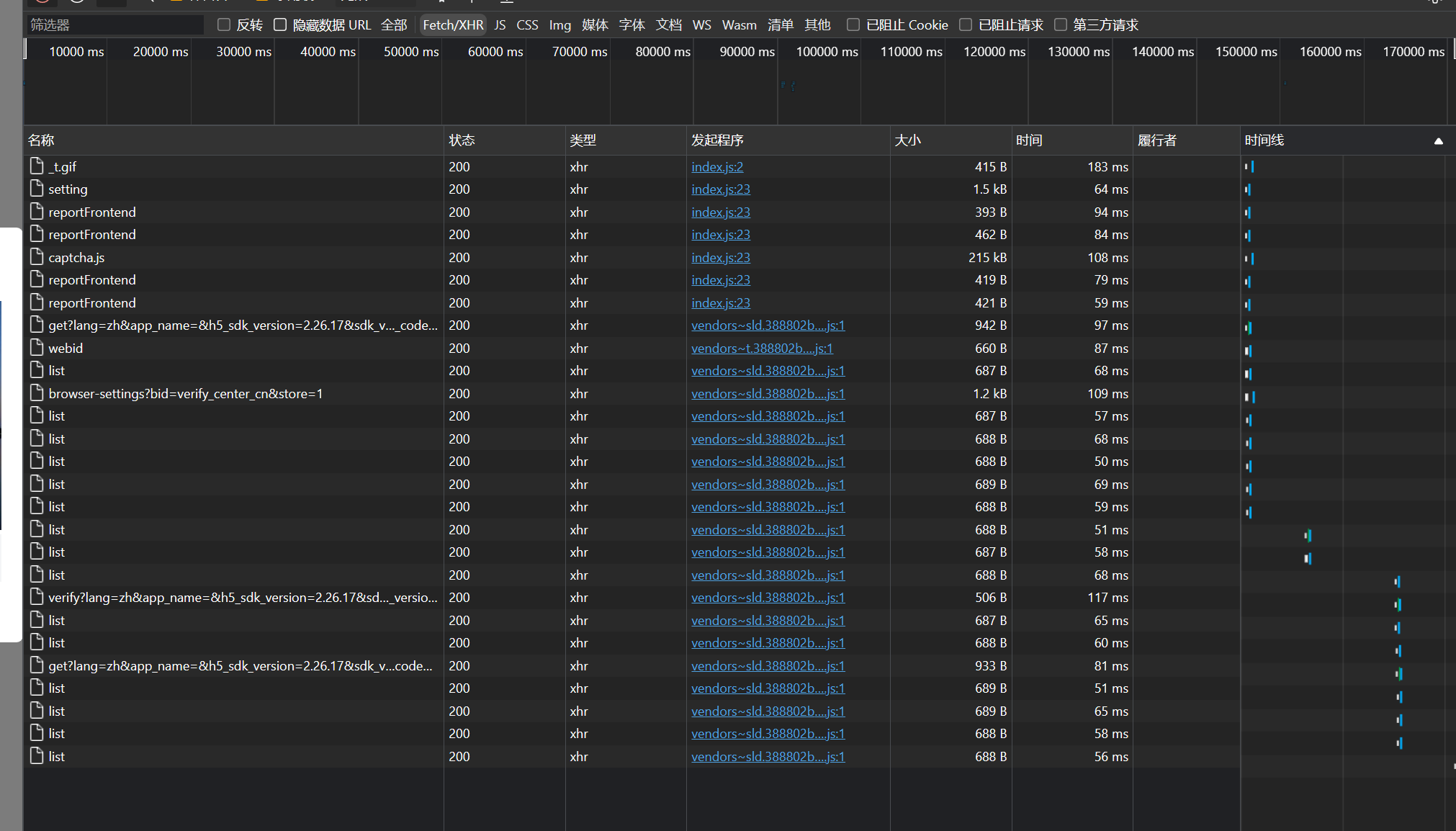The image size is (1456, 831).
Task: Toggle sort arrow in 时间线 column header
Action: click(x=1438, y=141)
